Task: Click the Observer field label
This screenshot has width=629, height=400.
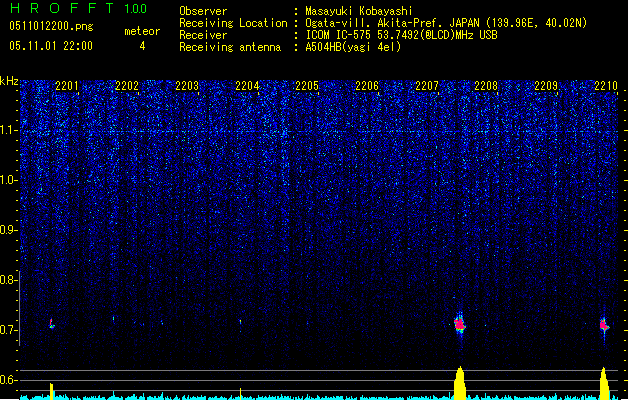Action: (203, 11)
